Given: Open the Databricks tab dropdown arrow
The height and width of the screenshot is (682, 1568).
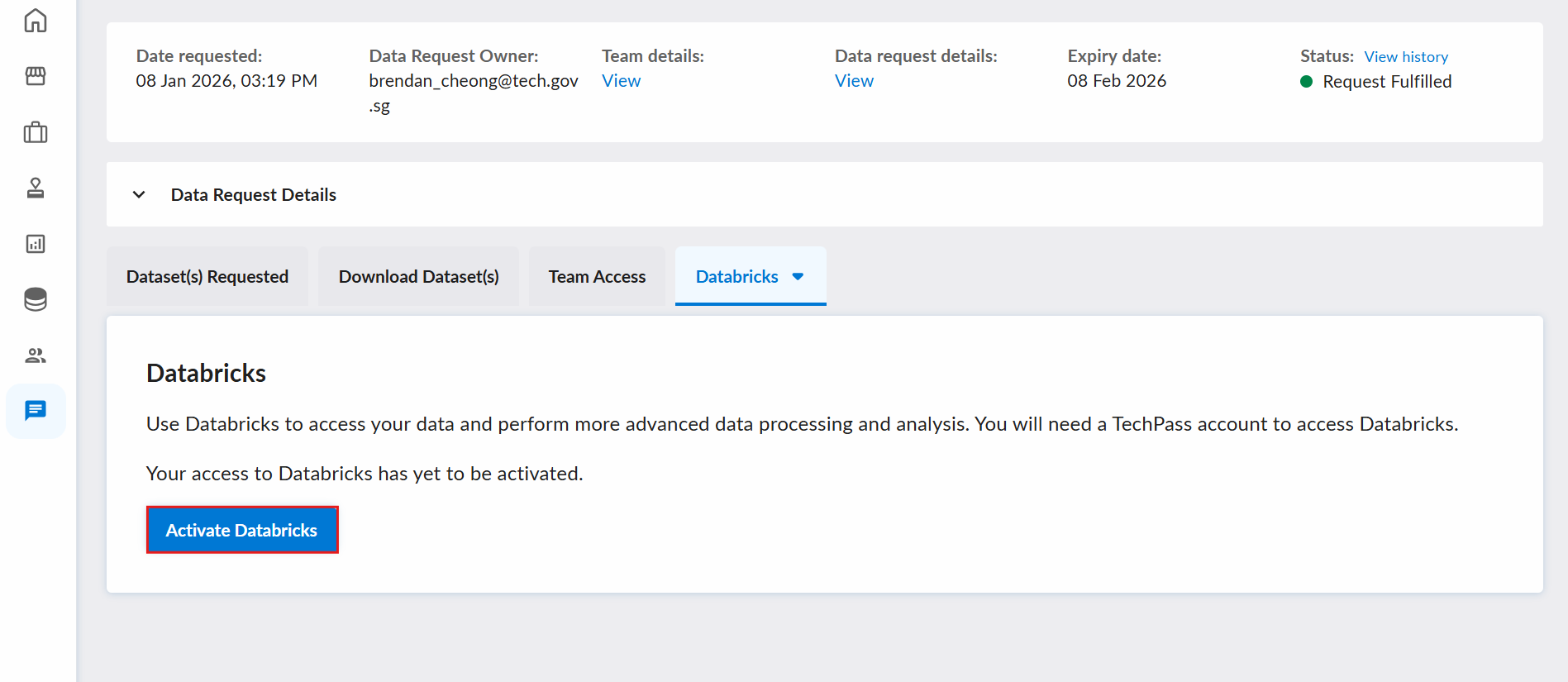Looking at the screenshot, I should 798,277.
